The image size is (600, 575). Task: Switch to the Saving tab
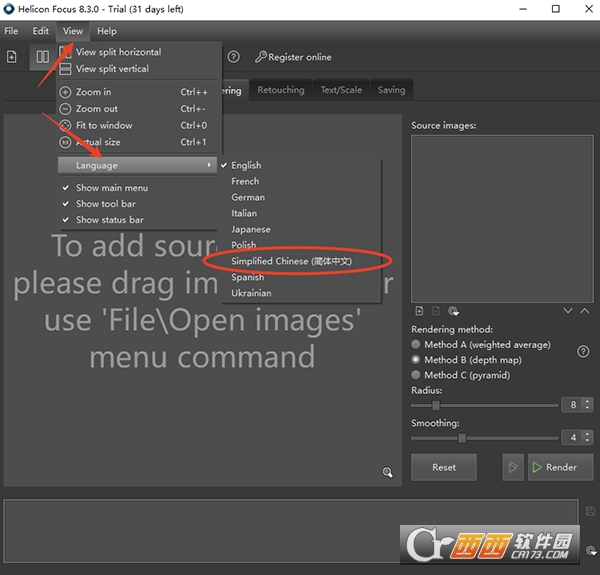click(391, 90)
